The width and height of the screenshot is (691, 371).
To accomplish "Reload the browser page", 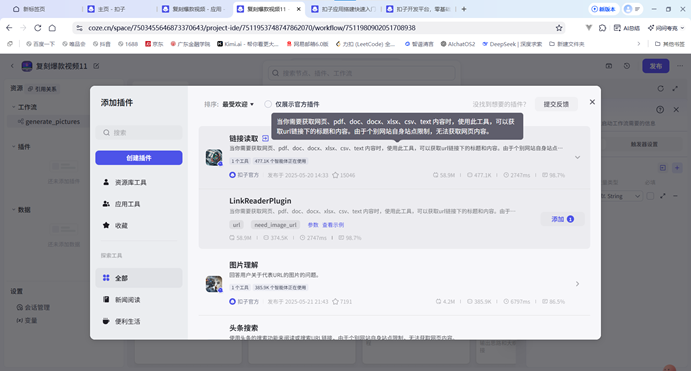I will click(x=38, y=28).
